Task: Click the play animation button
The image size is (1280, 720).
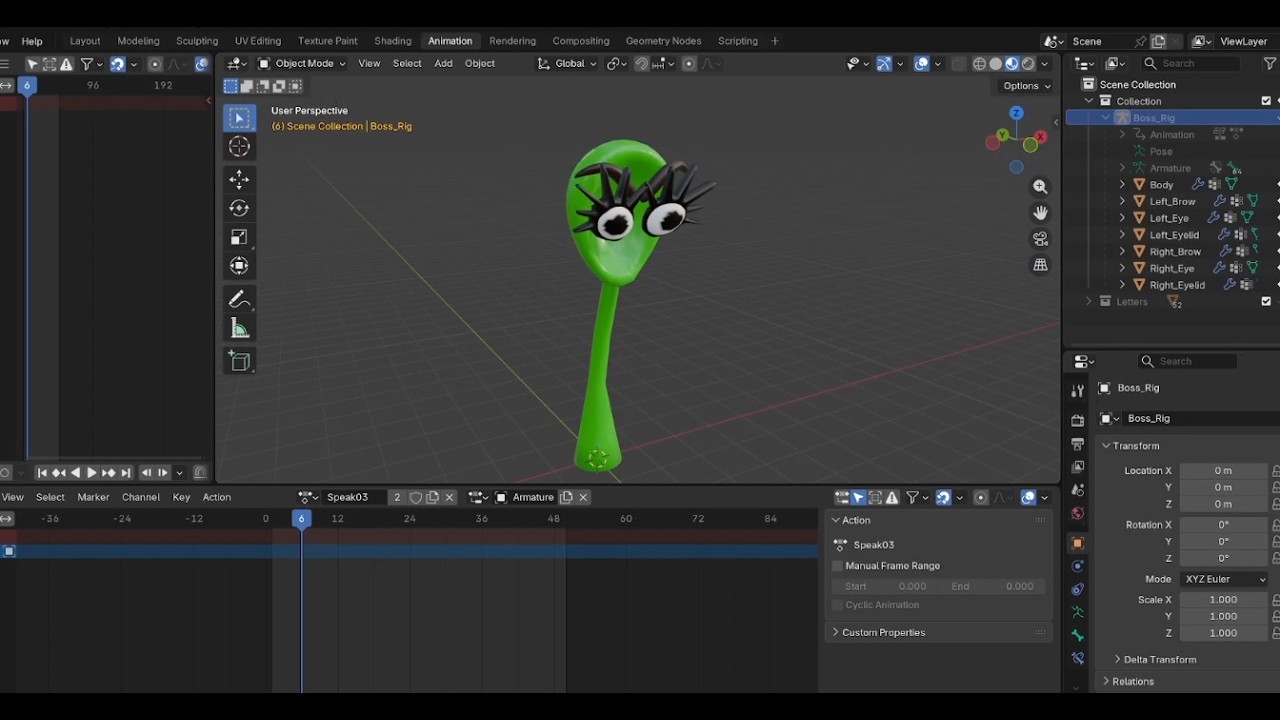Action: point(91,473)
